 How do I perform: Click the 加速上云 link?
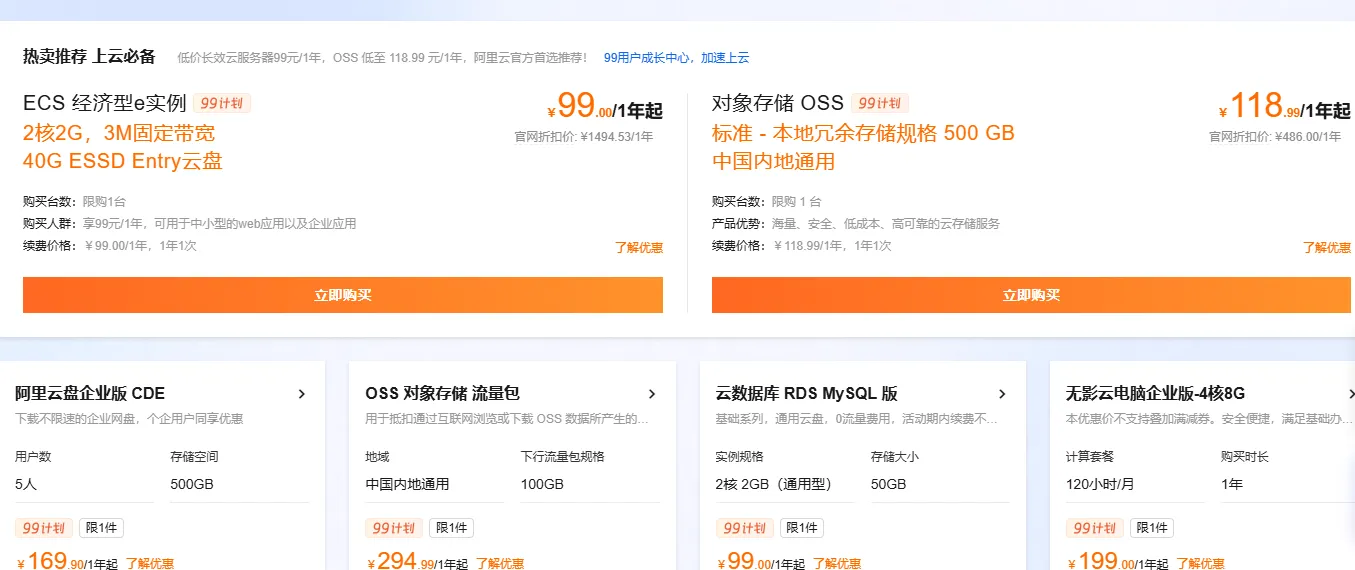click(x=725, y=58)
